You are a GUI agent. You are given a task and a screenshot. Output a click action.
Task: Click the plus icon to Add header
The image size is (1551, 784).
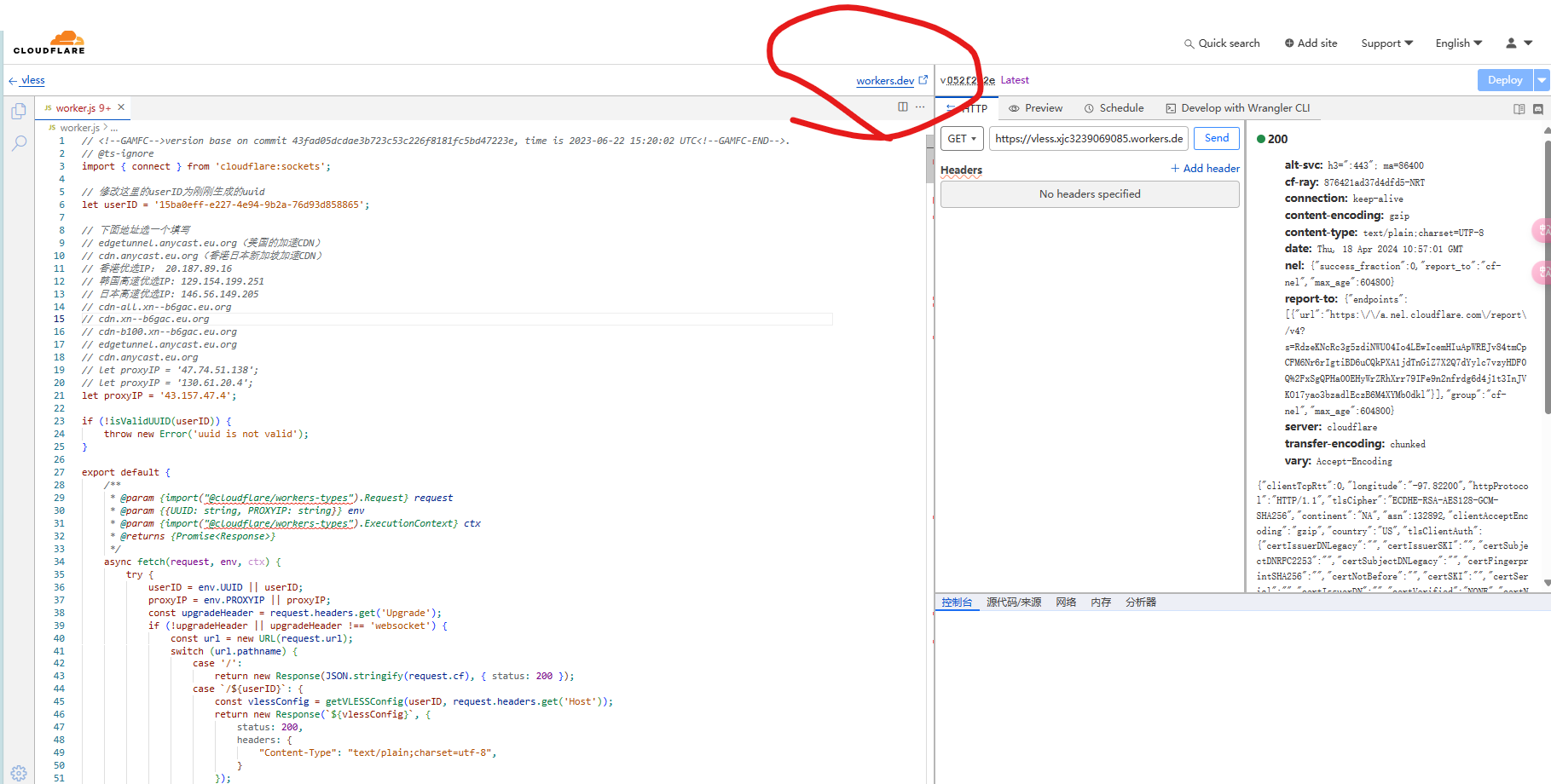pos(1175,169)
